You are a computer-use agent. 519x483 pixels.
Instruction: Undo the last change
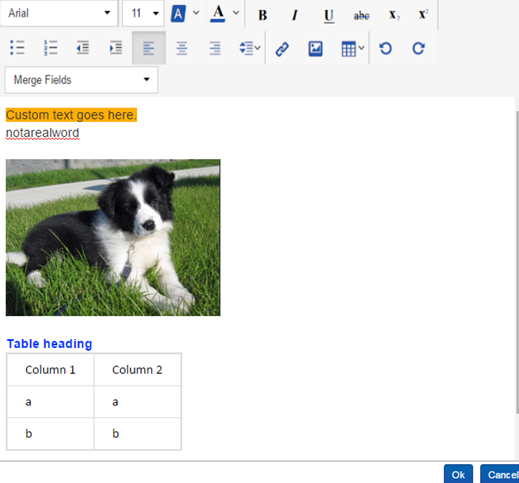(x=385, y=48)
